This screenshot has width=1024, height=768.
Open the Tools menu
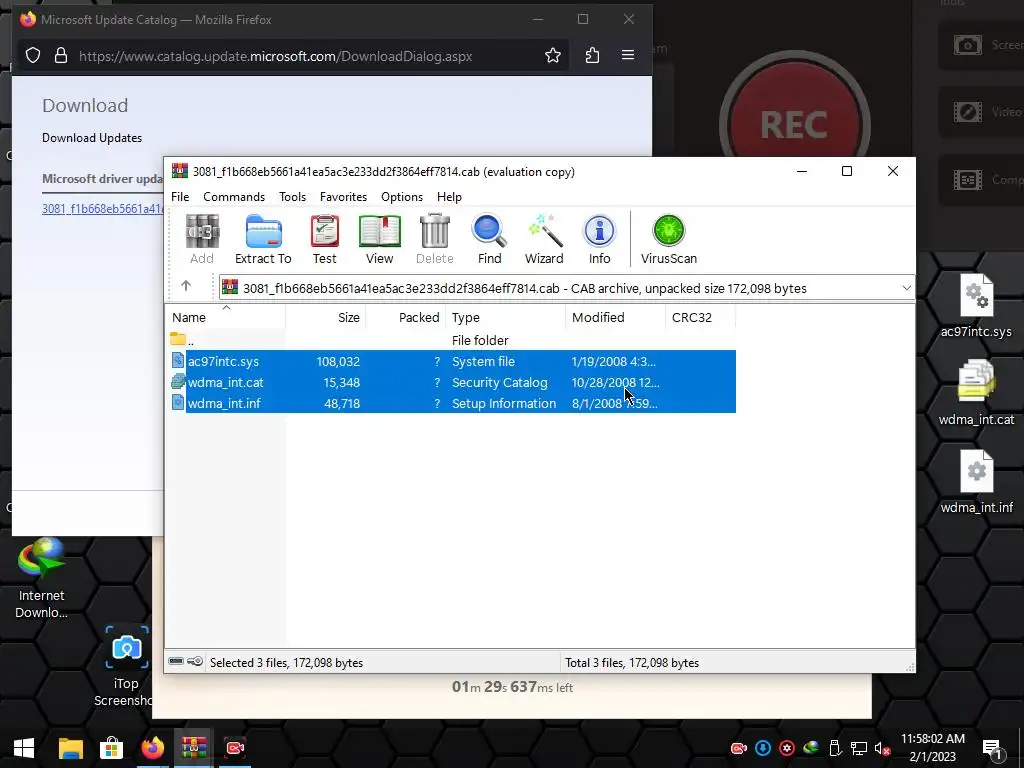click(x=293, y=197)
